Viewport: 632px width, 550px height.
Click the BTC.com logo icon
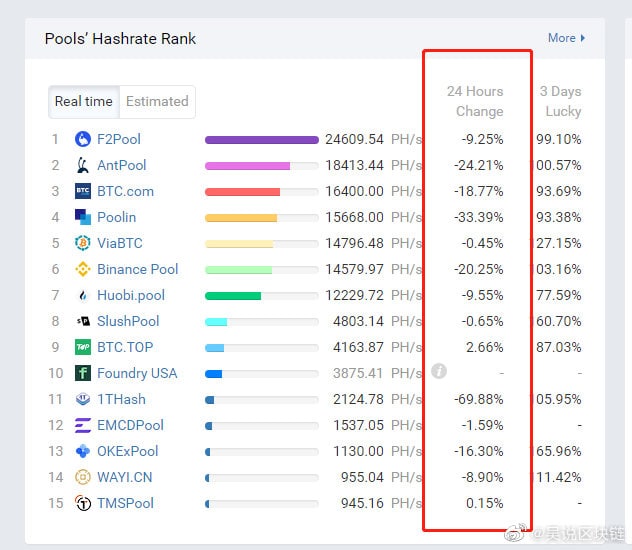(83, 191)
